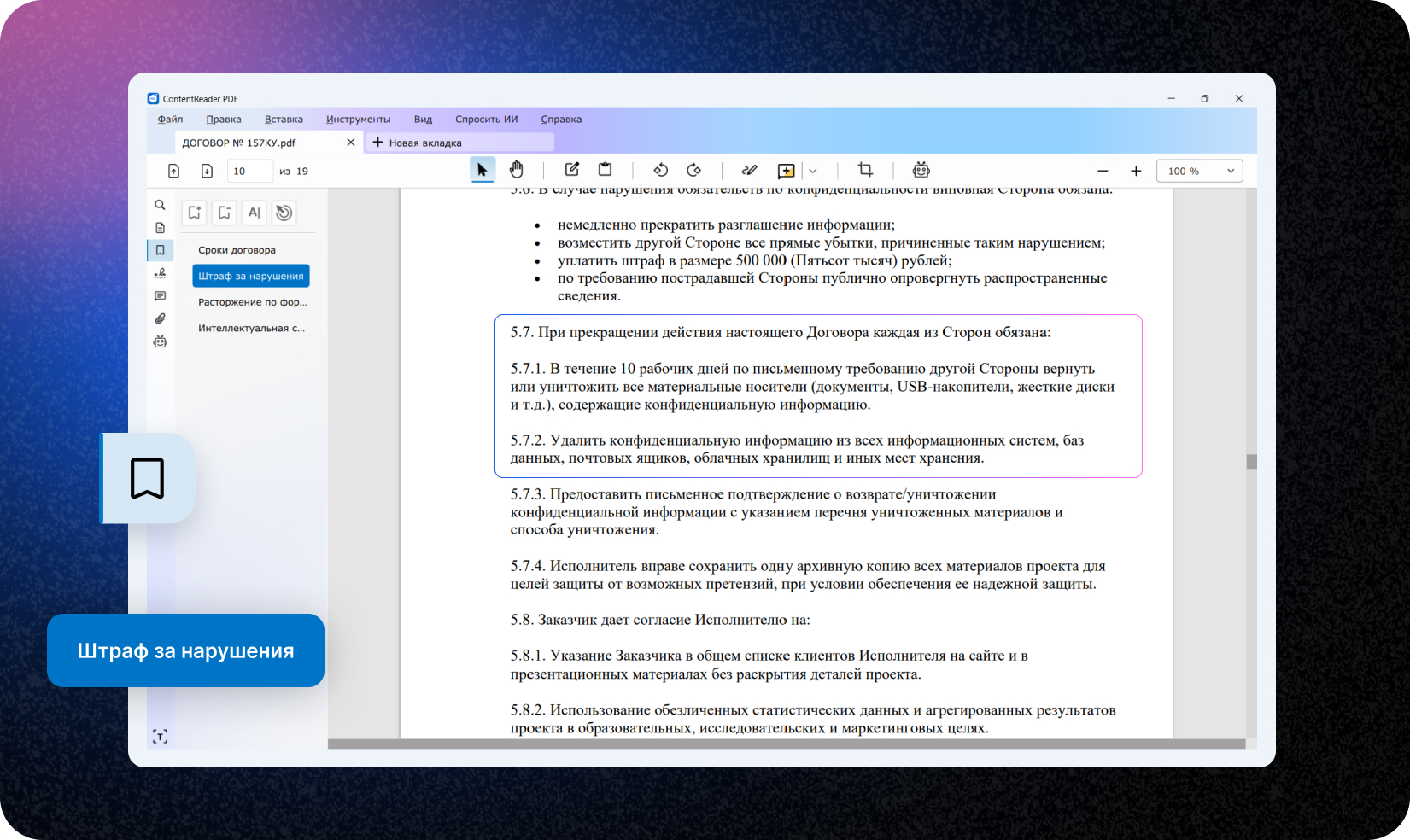Delete a bookmark using the bookmark-minus icon

coord(224,213)
